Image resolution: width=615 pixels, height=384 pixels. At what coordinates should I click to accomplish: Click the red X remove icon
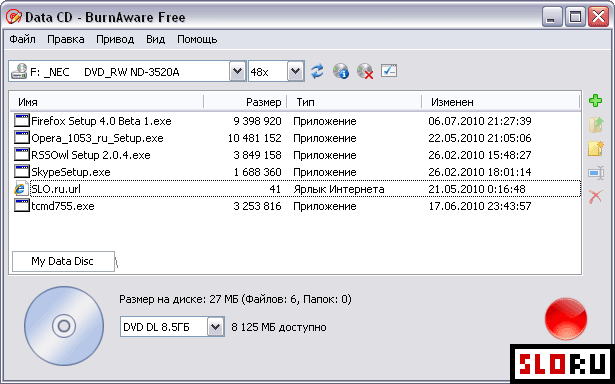coord(595,196)
